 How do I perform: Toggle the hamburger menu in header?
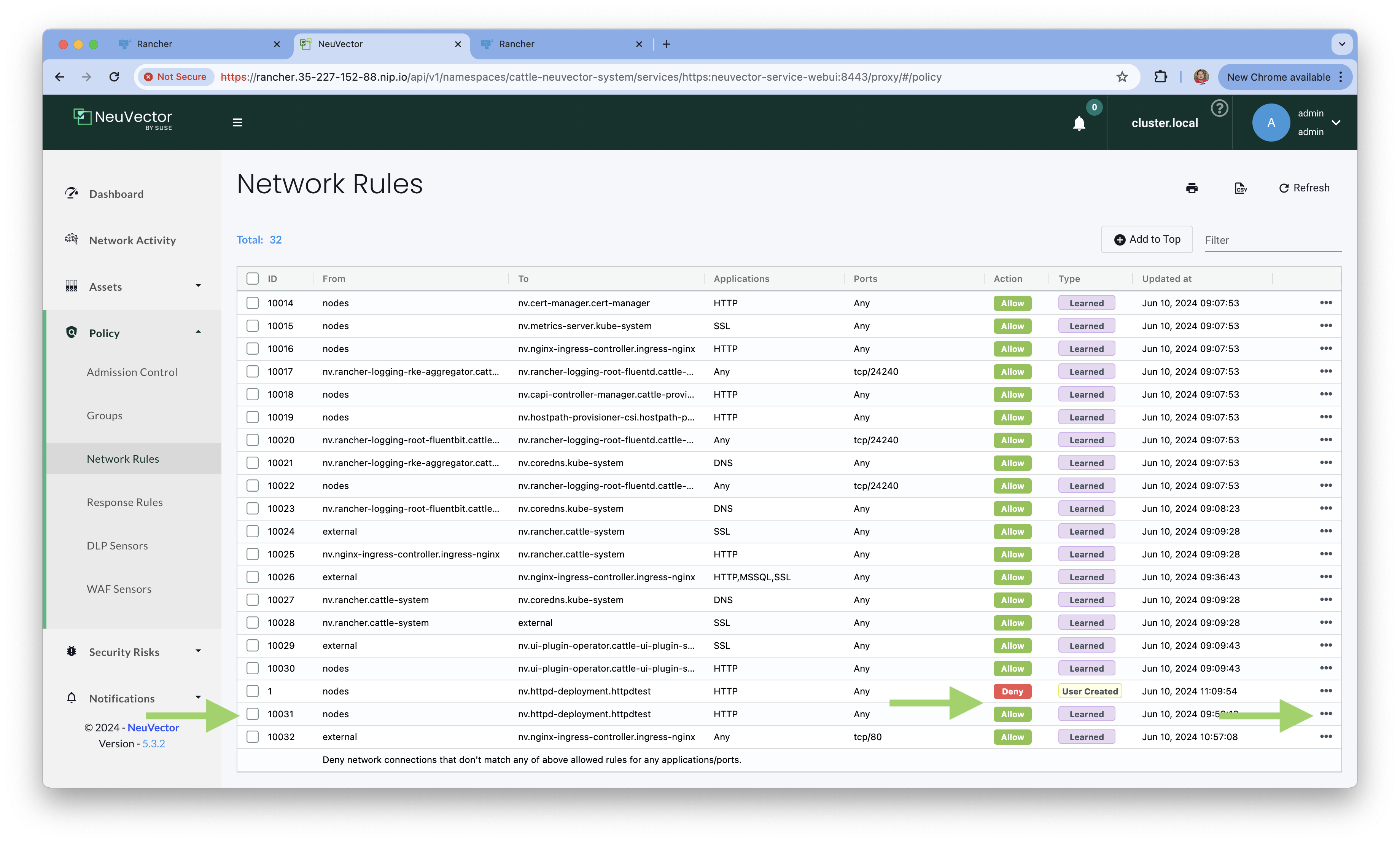pyautogui.click(x=237, y=123)
